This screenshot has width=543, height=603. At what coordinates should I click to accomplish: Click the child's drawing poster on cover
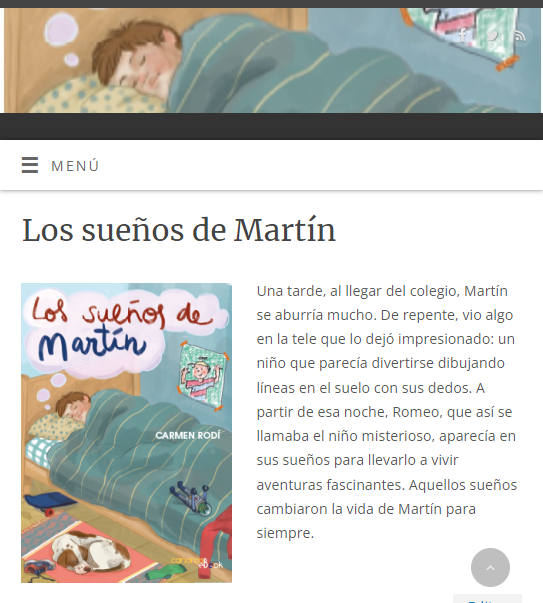point(203,374)
